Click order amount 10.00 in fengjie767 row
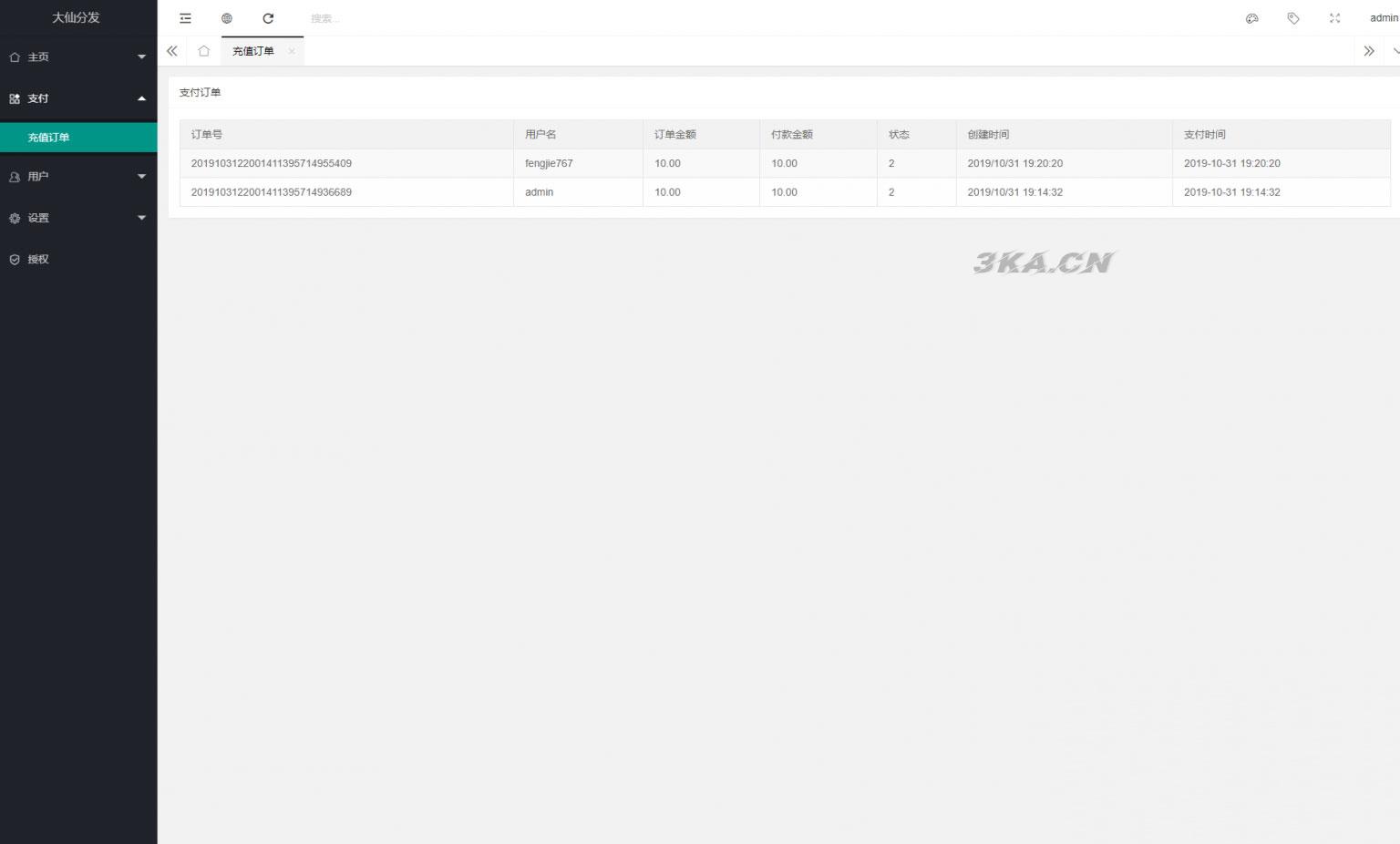This screenshot has width=1400, height=844. click(667, 163)
